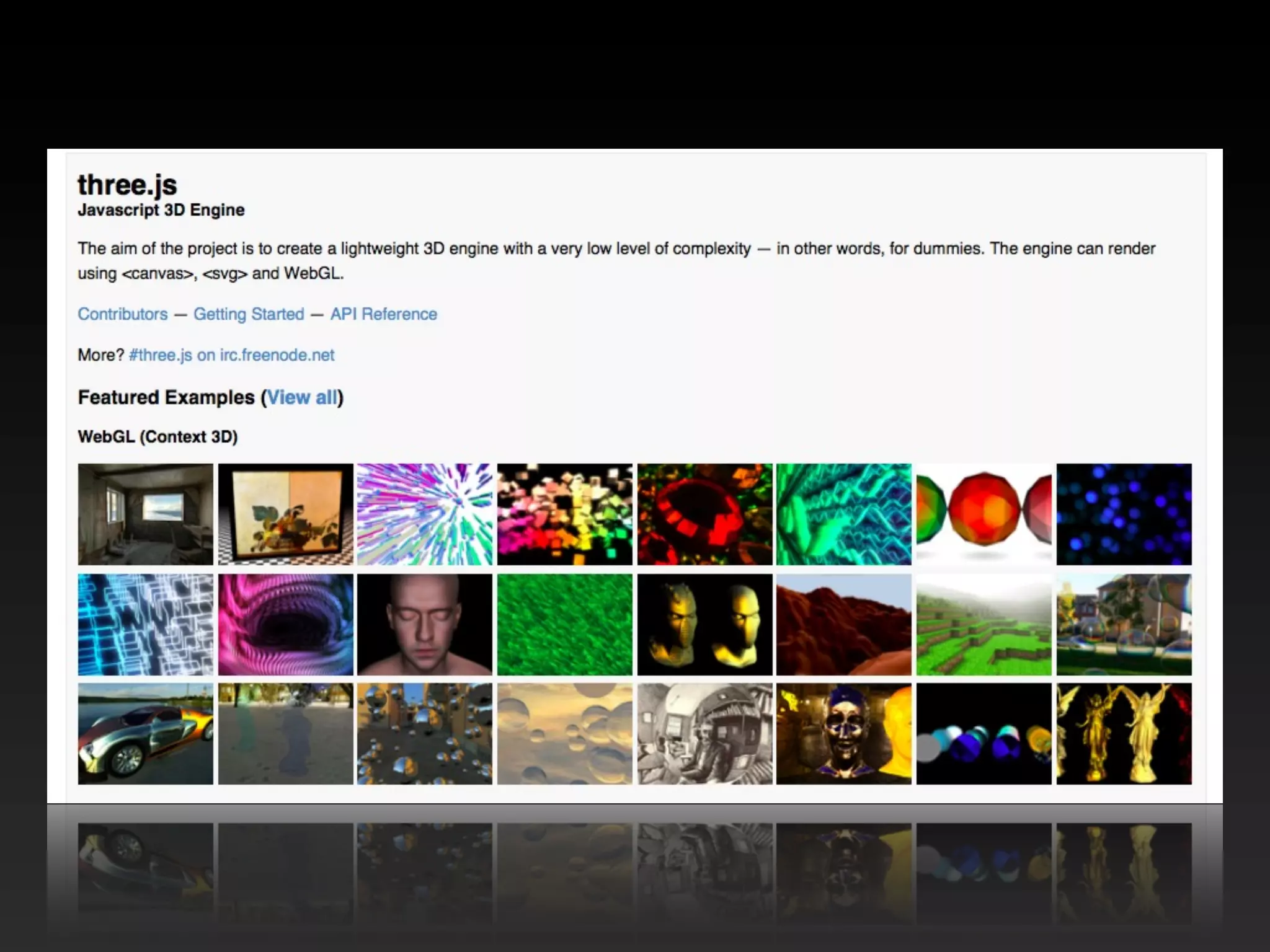Open the red faceted sphere thumbnail

click(984, 514)
